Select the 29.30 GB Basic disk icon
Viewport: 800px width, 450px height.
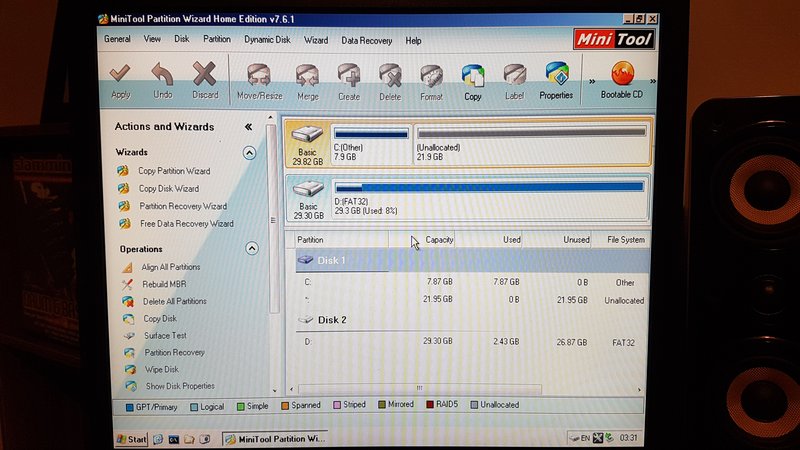coord(308,189)
